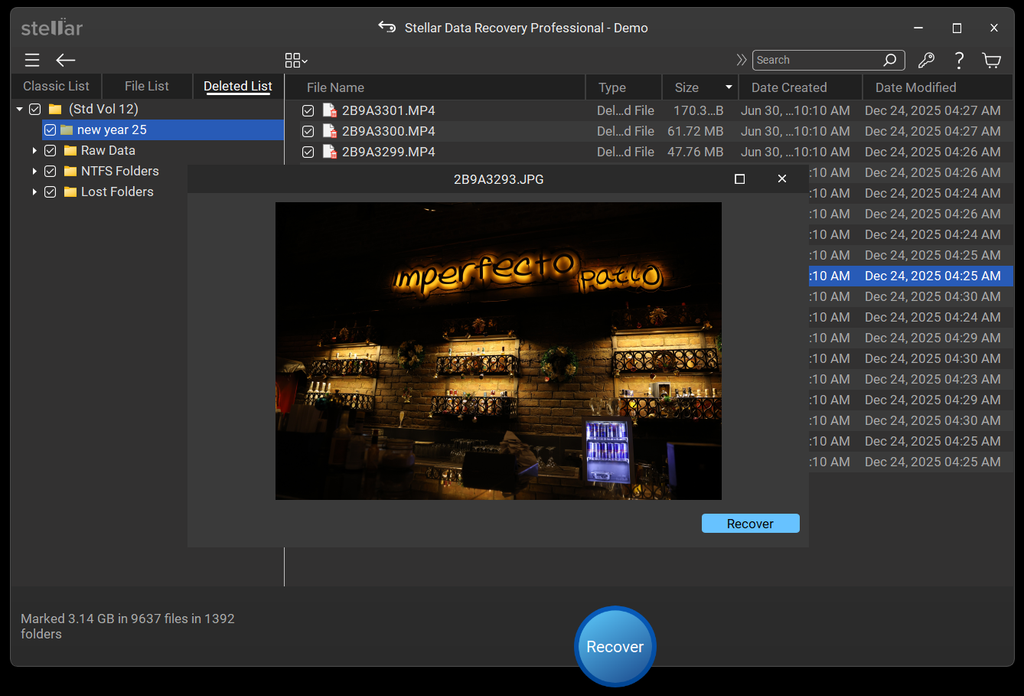Expand the Raw Data tree node

click(34, 151)
